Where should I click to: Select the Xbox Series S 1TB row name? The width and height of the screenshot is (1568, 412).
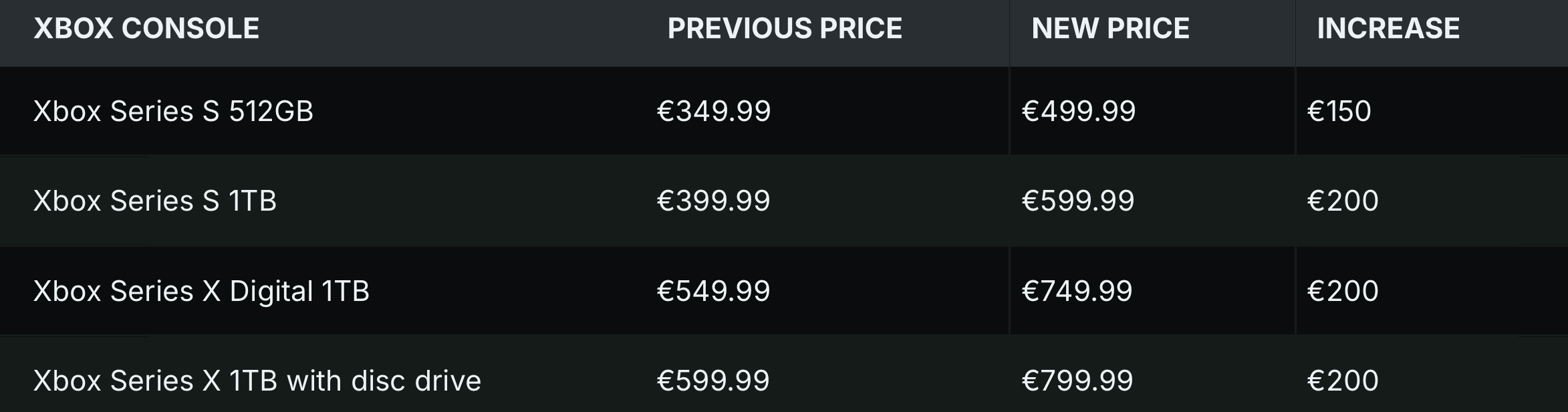coord(154,201)
